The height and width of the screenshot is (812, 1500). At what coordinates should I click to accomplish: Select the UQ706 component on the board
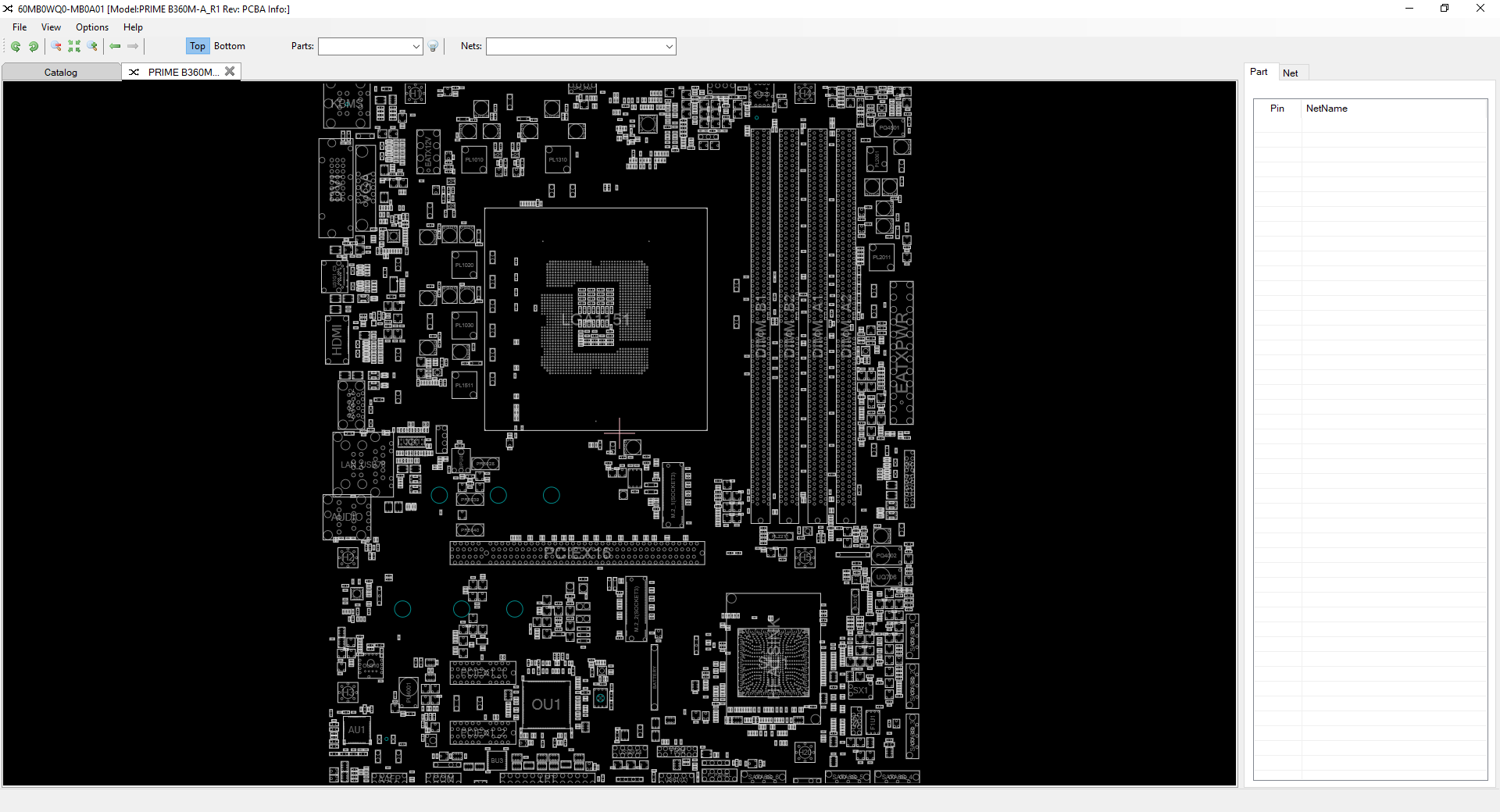tap(887, 577)
